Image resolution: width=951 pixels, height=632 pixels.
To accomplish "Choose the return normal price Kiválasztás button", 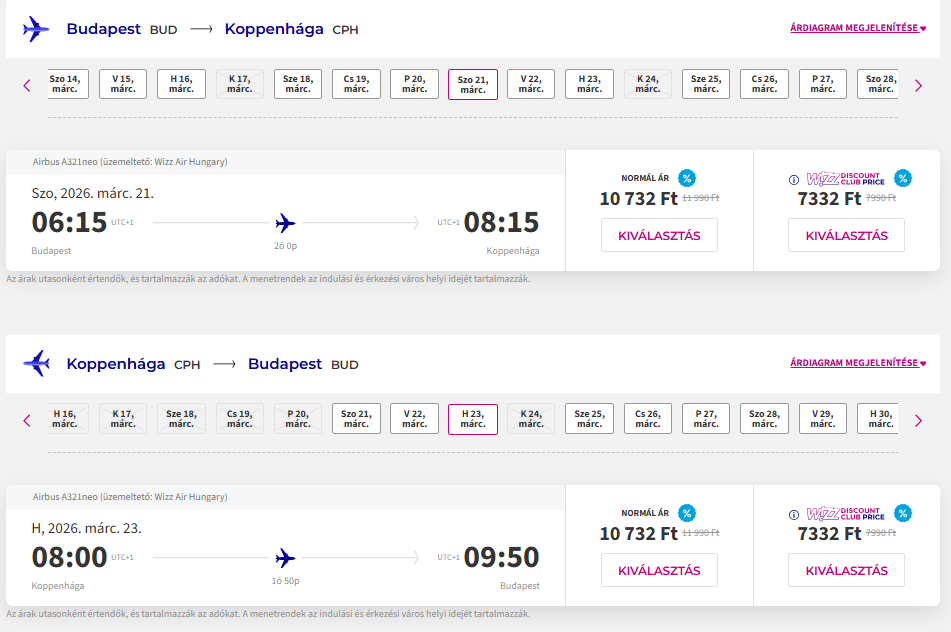I will coord(659,570).
